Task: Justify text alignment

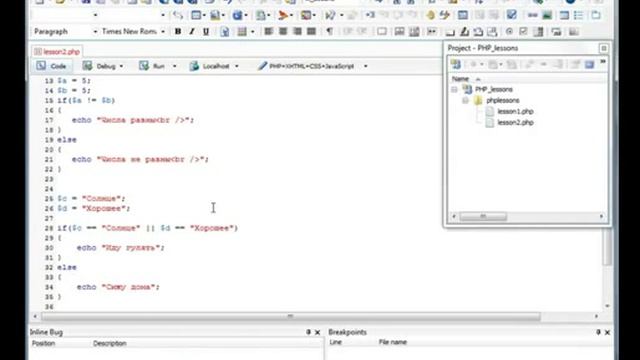Action: pos(311,31)
